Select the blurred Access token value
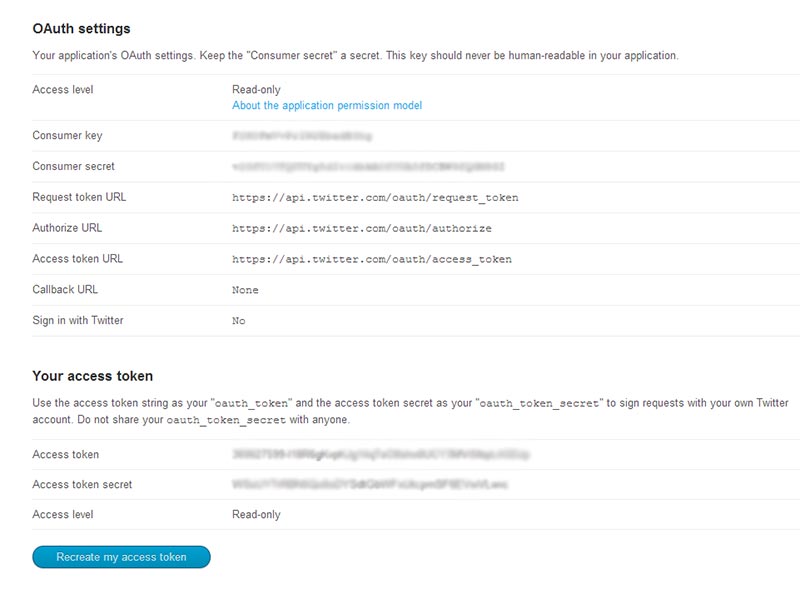The width and height of the screenshot is (800, 589). (x=380, y=454)
